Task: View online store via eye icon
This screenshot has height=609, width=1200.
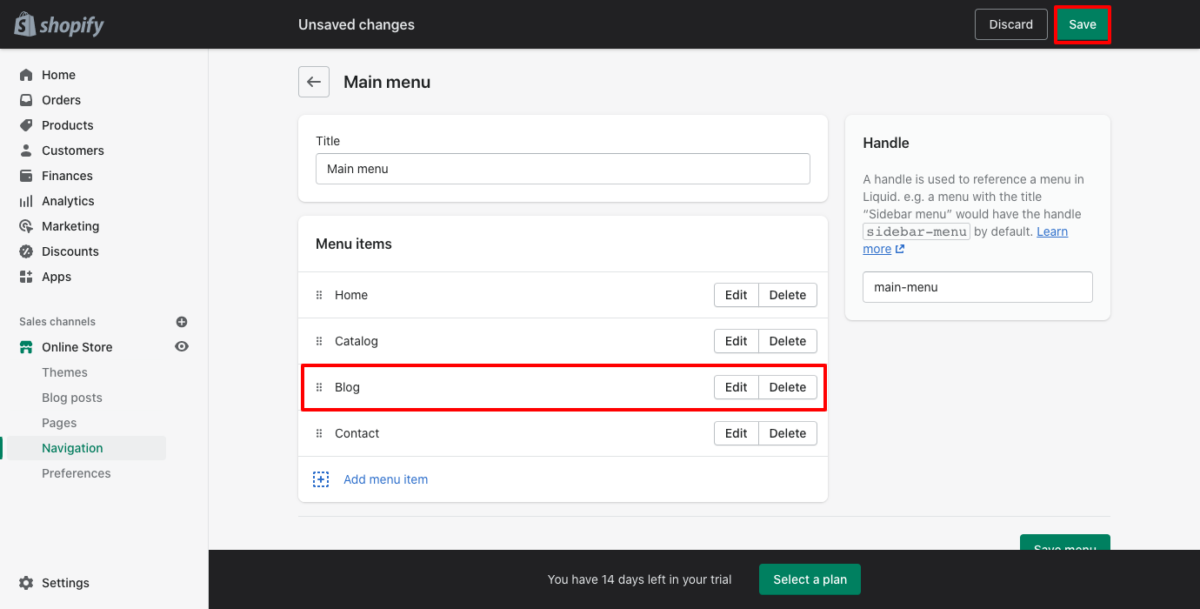Action: point(182,347)
